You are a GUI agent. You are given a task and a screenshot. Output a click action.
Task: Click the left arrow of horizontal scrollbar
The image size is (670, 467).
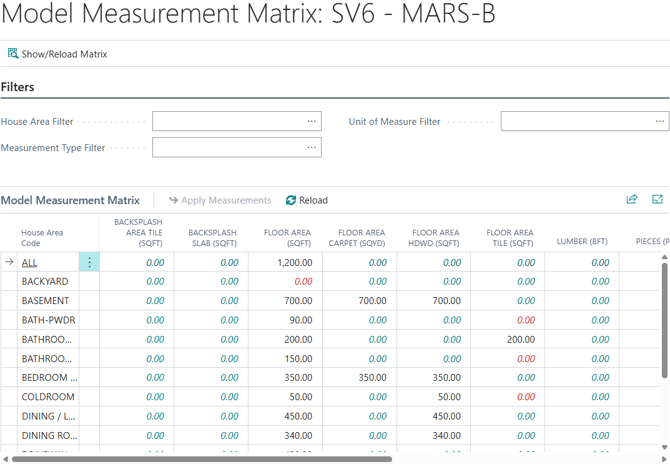[5, 459]
